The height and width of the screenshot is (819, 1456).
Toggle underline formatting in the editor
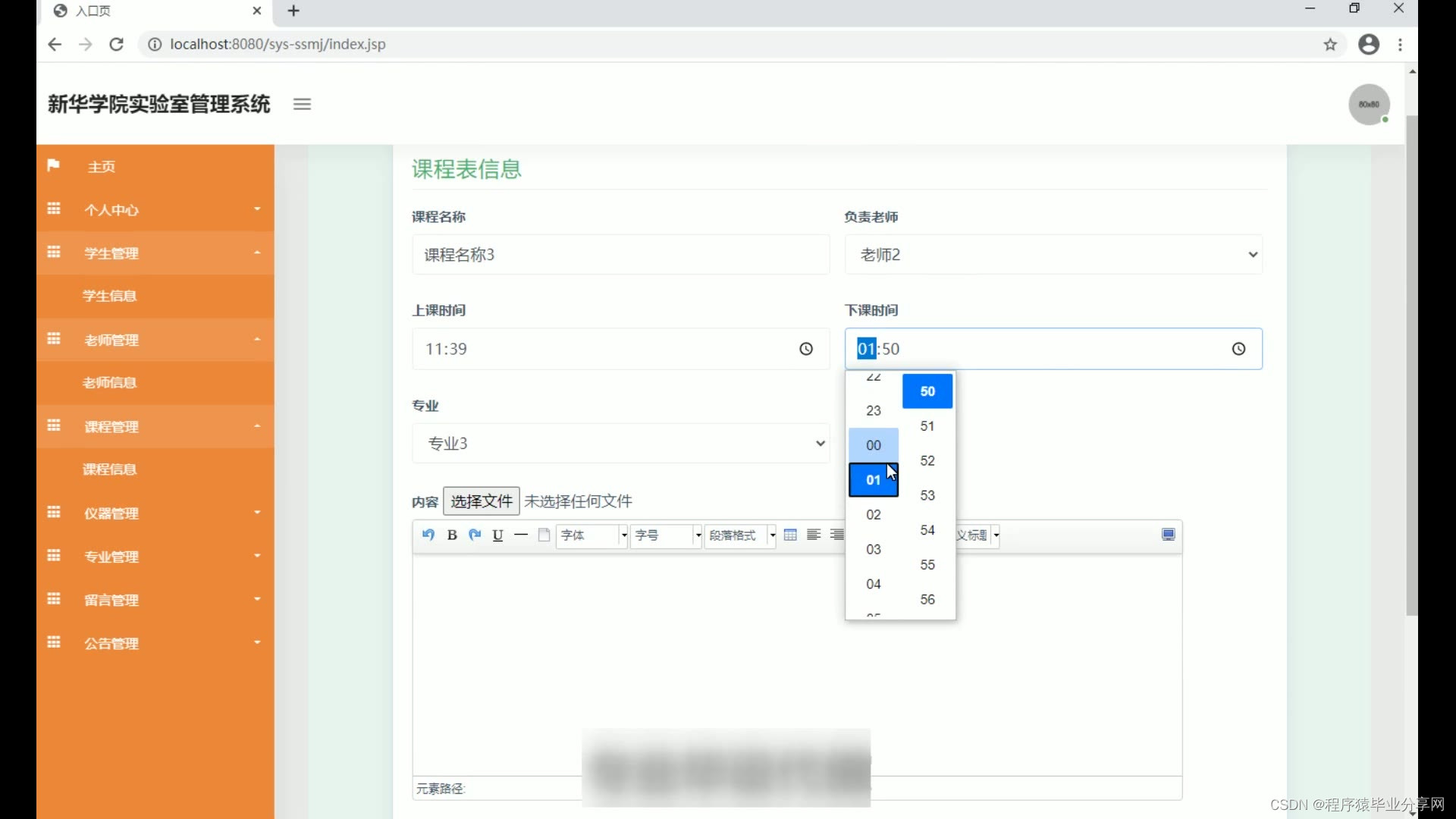(497, 535)
